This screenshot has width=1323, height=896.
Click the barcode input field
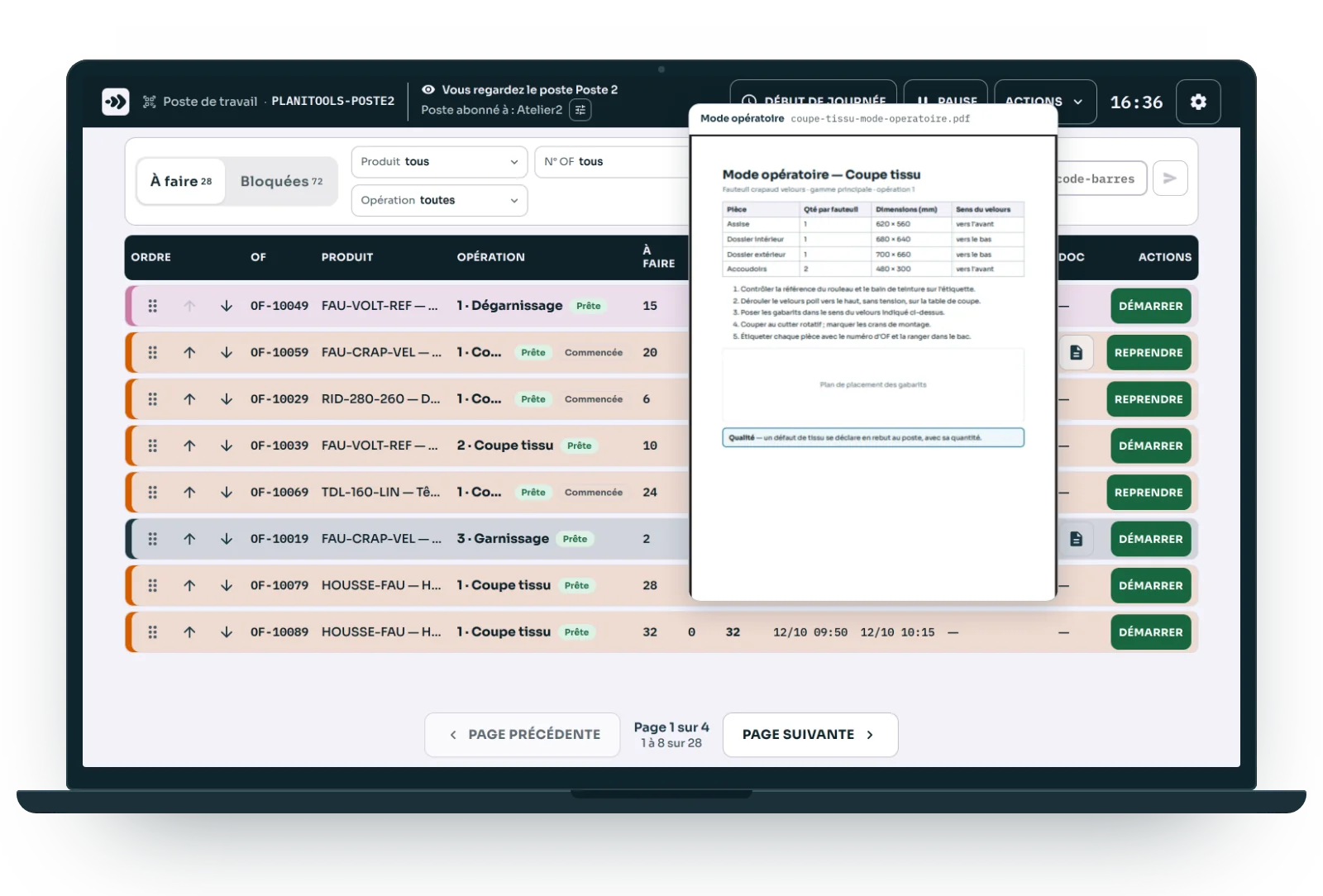tap(1101, 179)
